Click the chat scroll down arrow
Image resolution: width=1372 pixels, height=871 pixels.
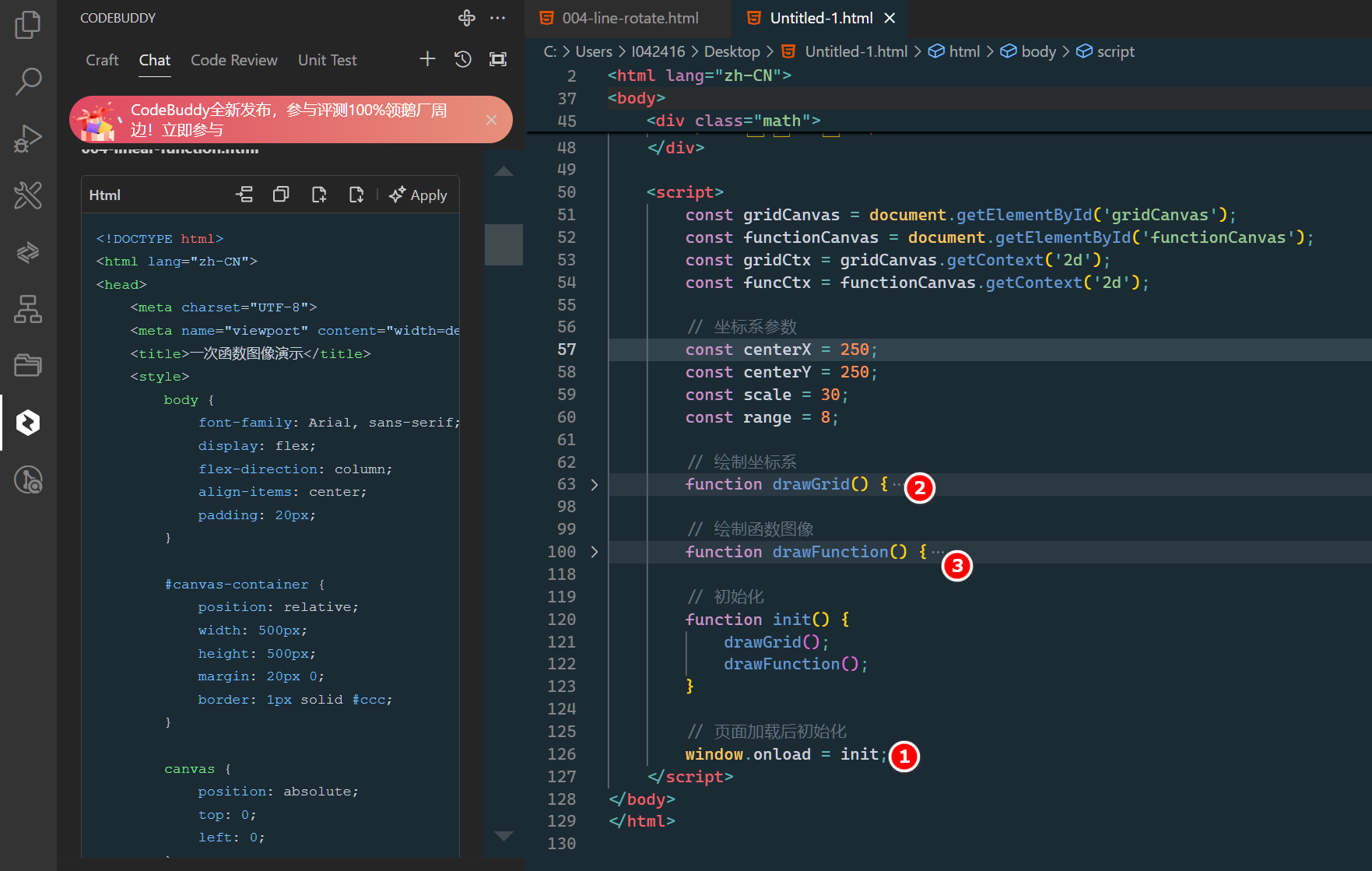coord(504,836)
